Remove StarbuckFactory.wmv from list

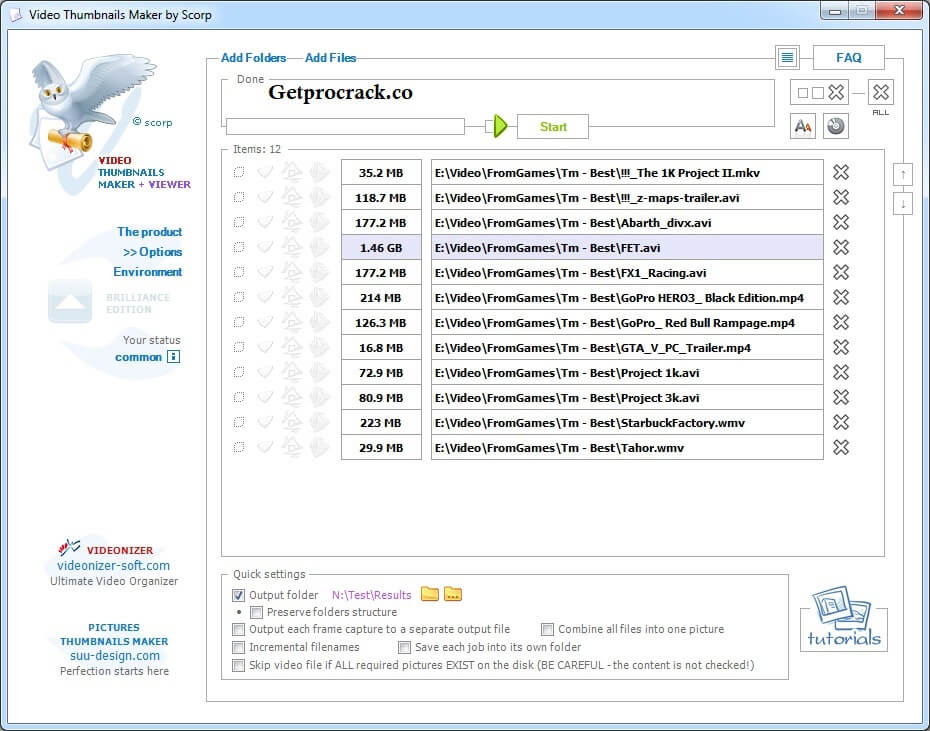pos(840,422)
